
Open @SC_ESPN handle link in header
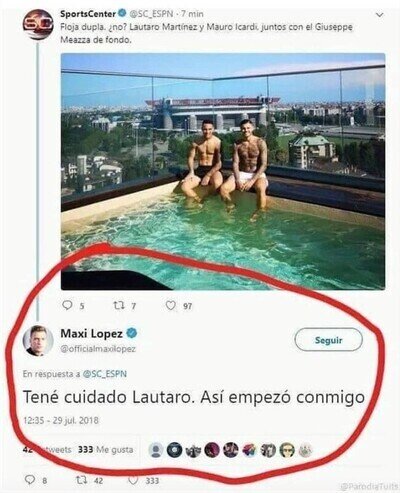pos(151,14)
